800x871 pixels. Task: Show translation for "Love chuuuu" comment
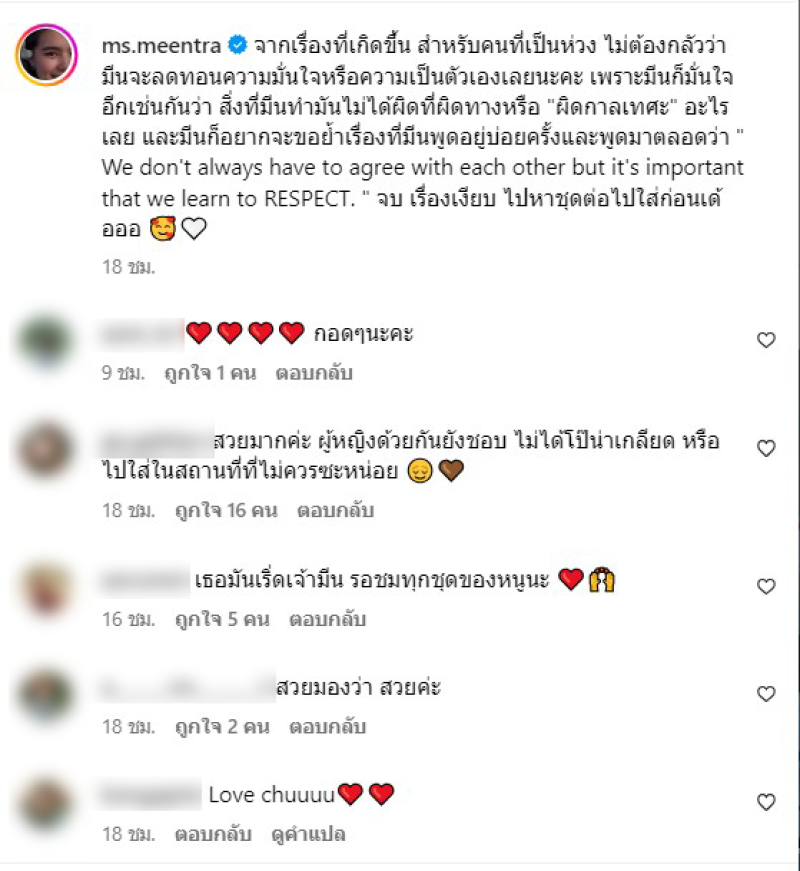click(308, 834)
